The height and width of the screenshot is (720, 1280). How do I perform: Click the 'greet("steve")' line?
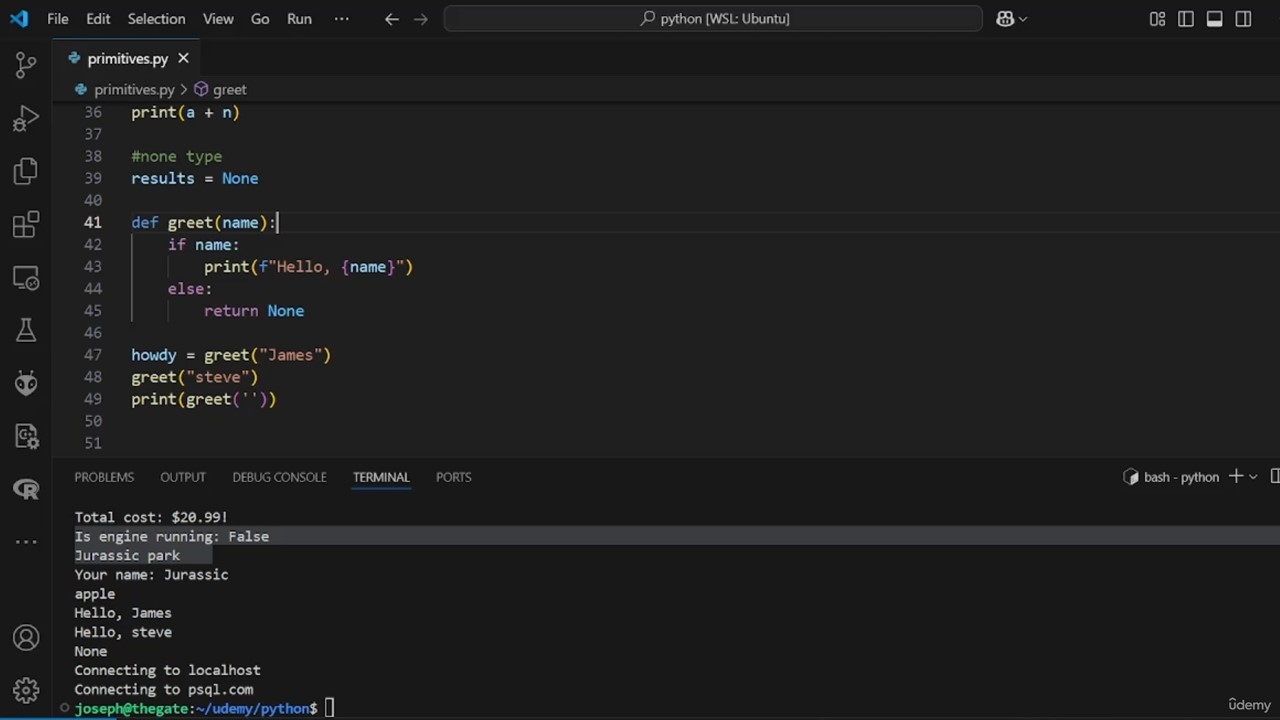[194, 377]
